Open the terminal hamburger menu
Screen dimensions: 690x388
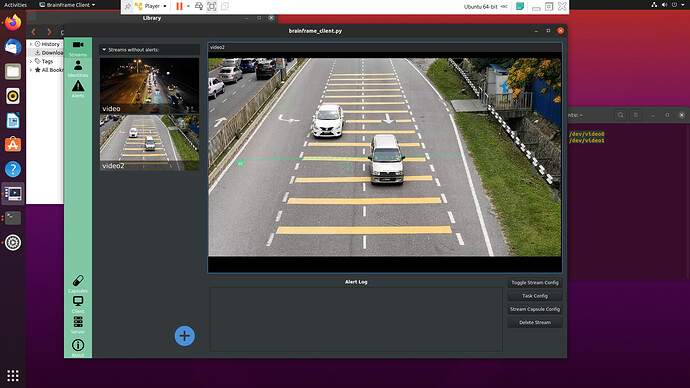point(636,115)
